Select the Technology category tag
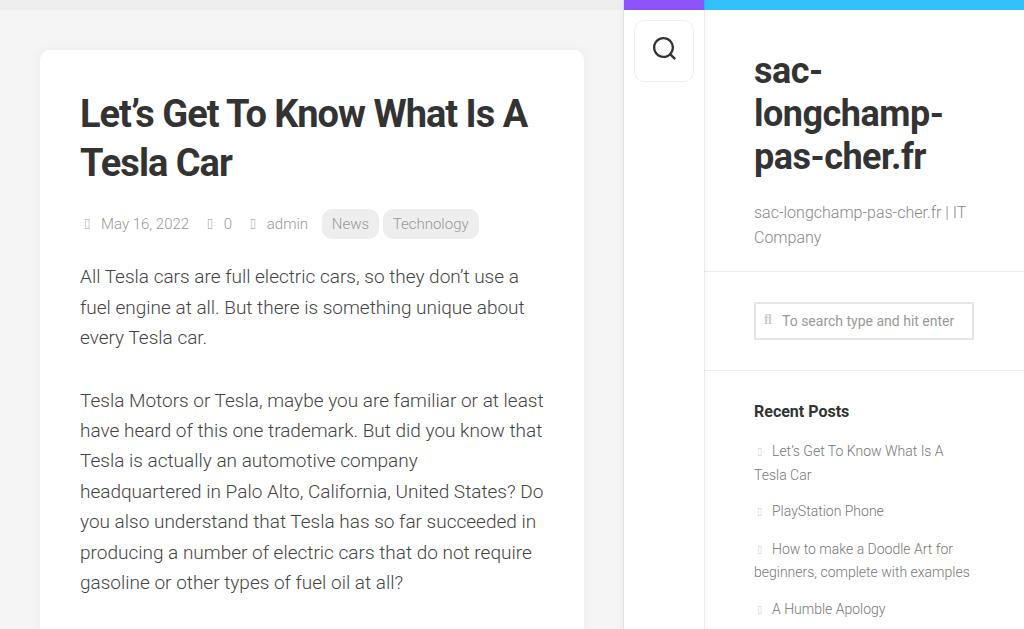Image resolution: width=1024 pixels, height=629 pixels. click(430, 224)
